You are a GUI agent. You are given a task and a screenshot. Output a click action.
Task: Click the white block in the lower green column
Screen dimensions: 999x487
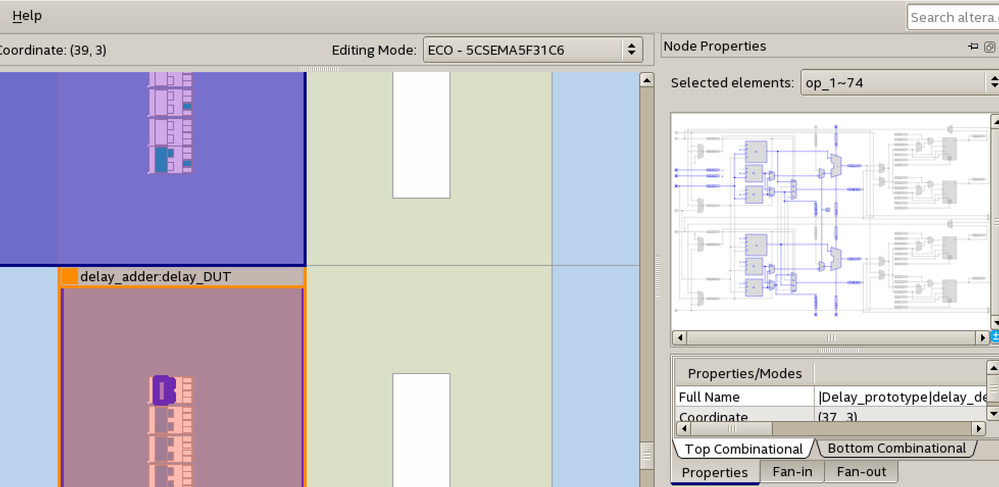(x=421, y=430)
